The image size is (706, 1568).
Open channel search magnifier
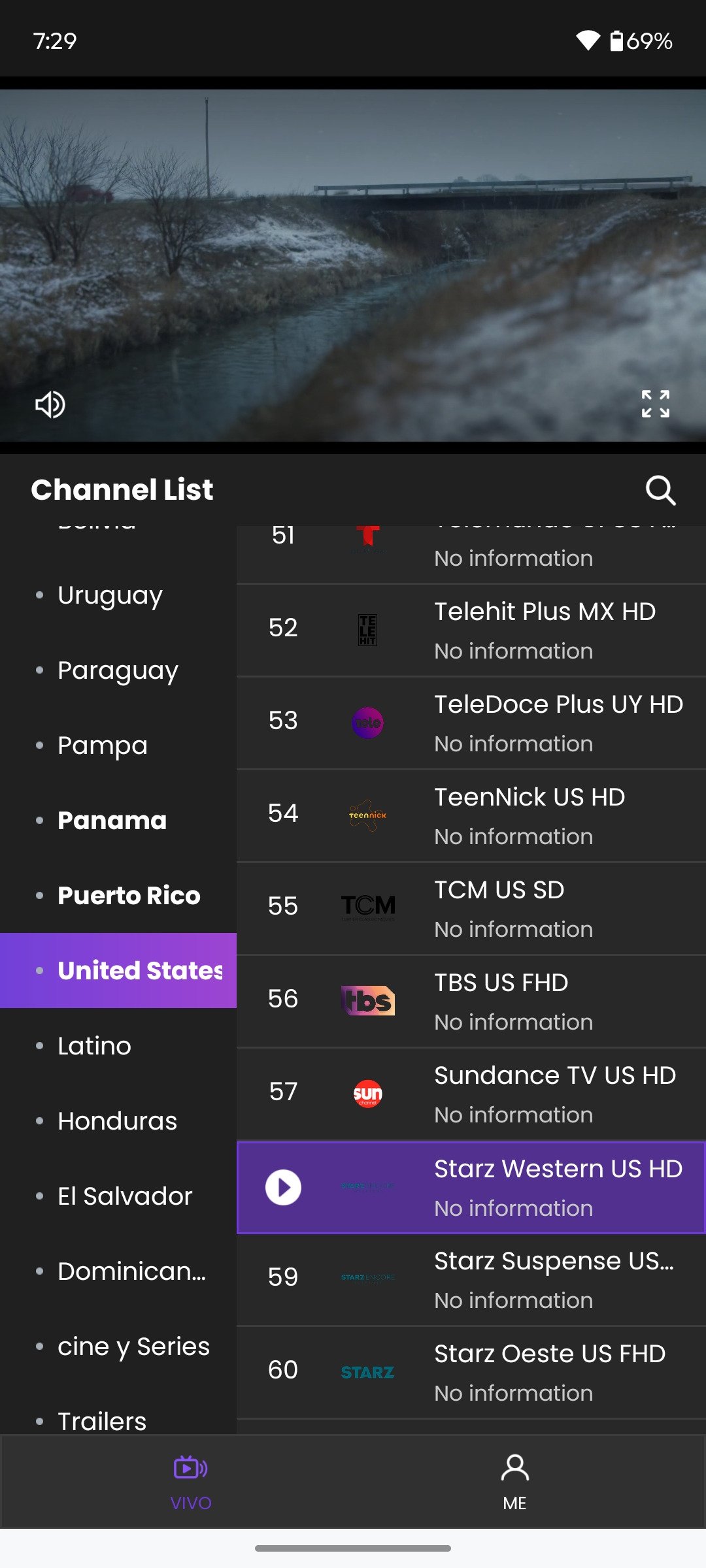[x=660, y=490]
